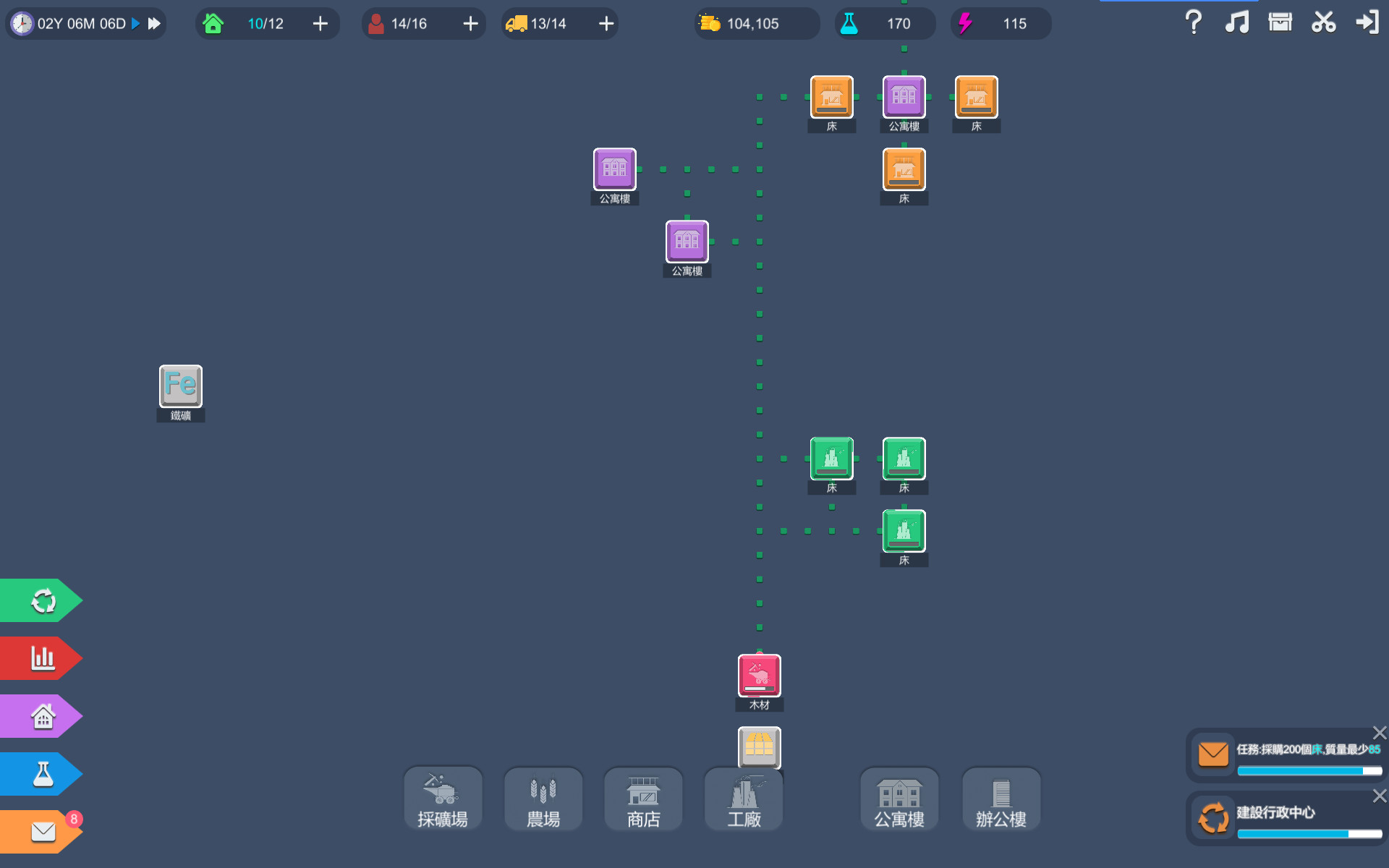Open the help question mark menu
Screen dimensions: 1389x868
point(1192,22)
